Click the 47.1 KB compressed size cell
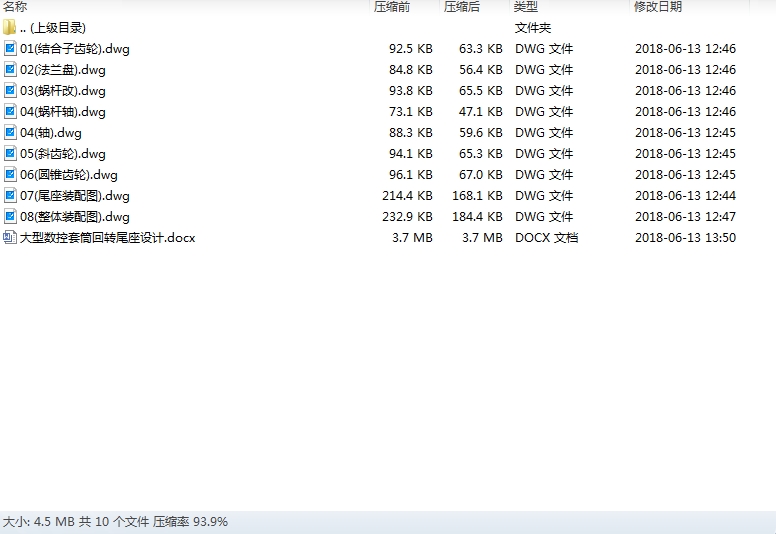The image size is (776, 534). point(481,112)
